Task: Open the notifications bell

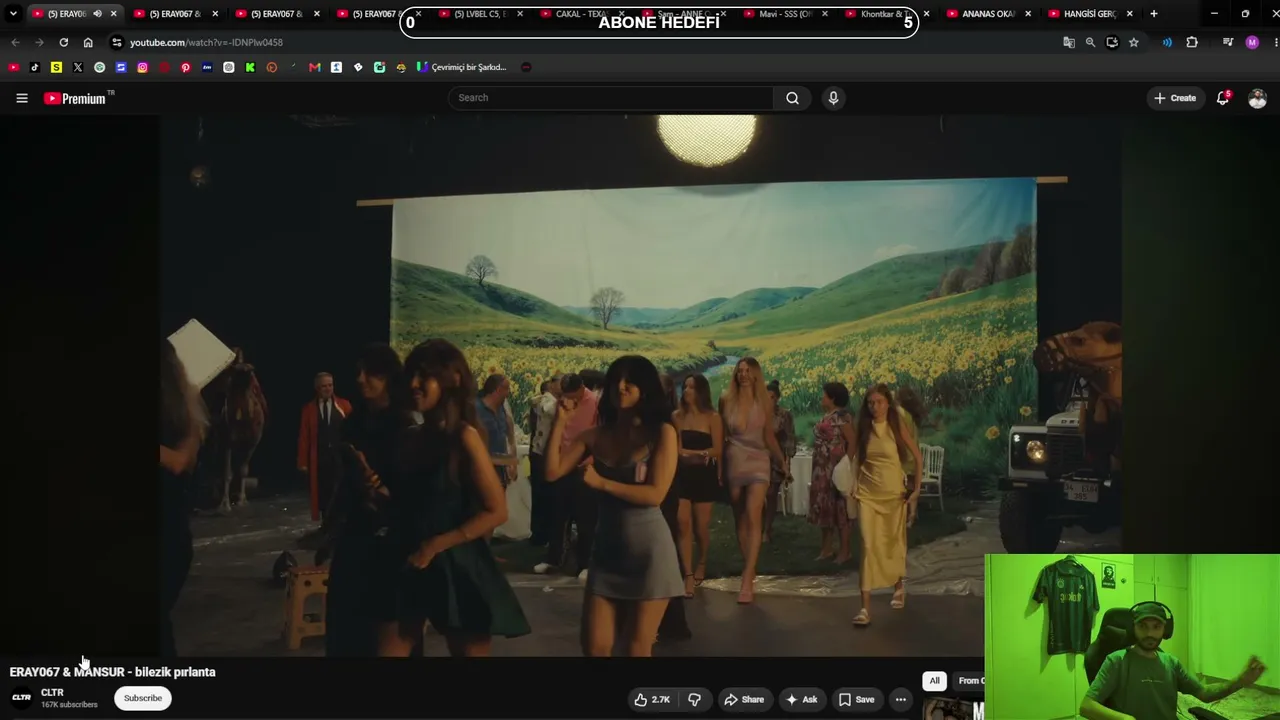Action: (x=1223, y=98)
